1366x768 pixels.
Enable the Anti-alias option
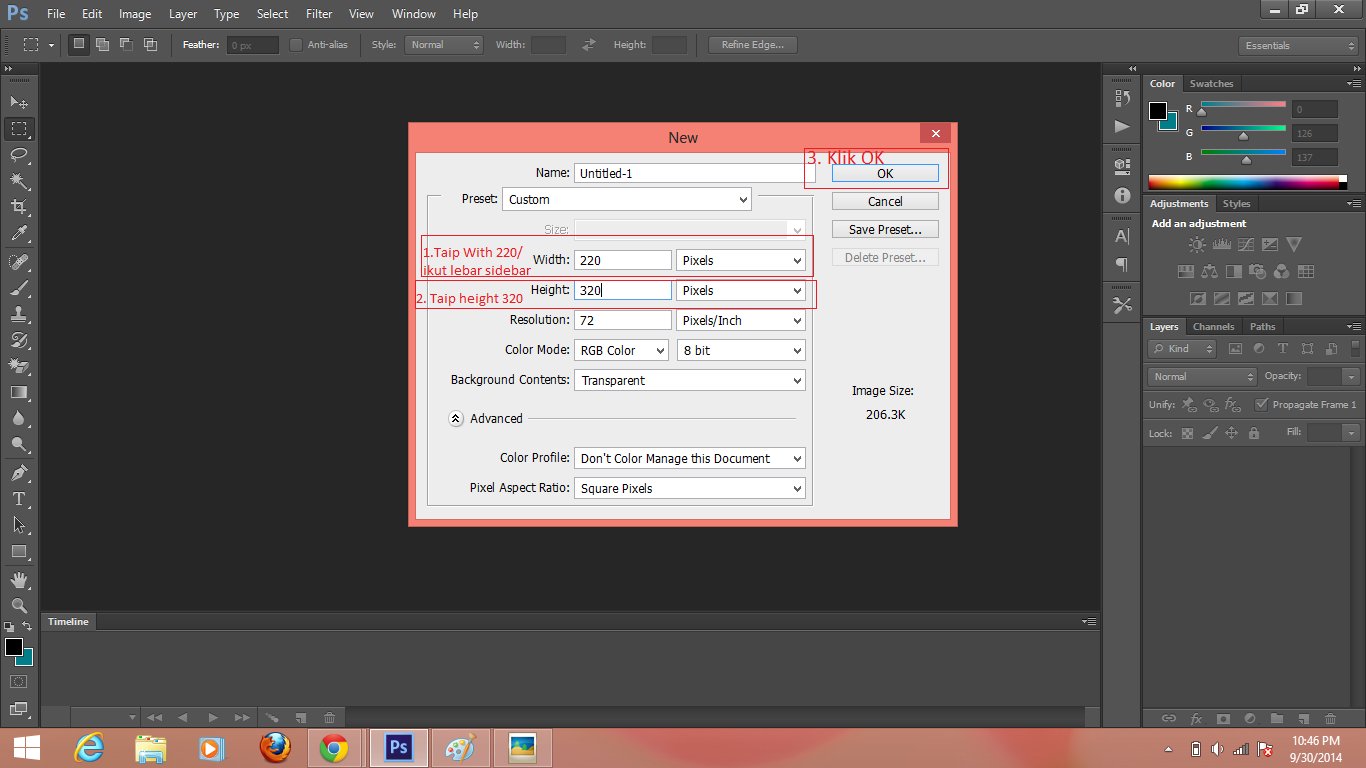pyautogui.click(x=295, y=44)
